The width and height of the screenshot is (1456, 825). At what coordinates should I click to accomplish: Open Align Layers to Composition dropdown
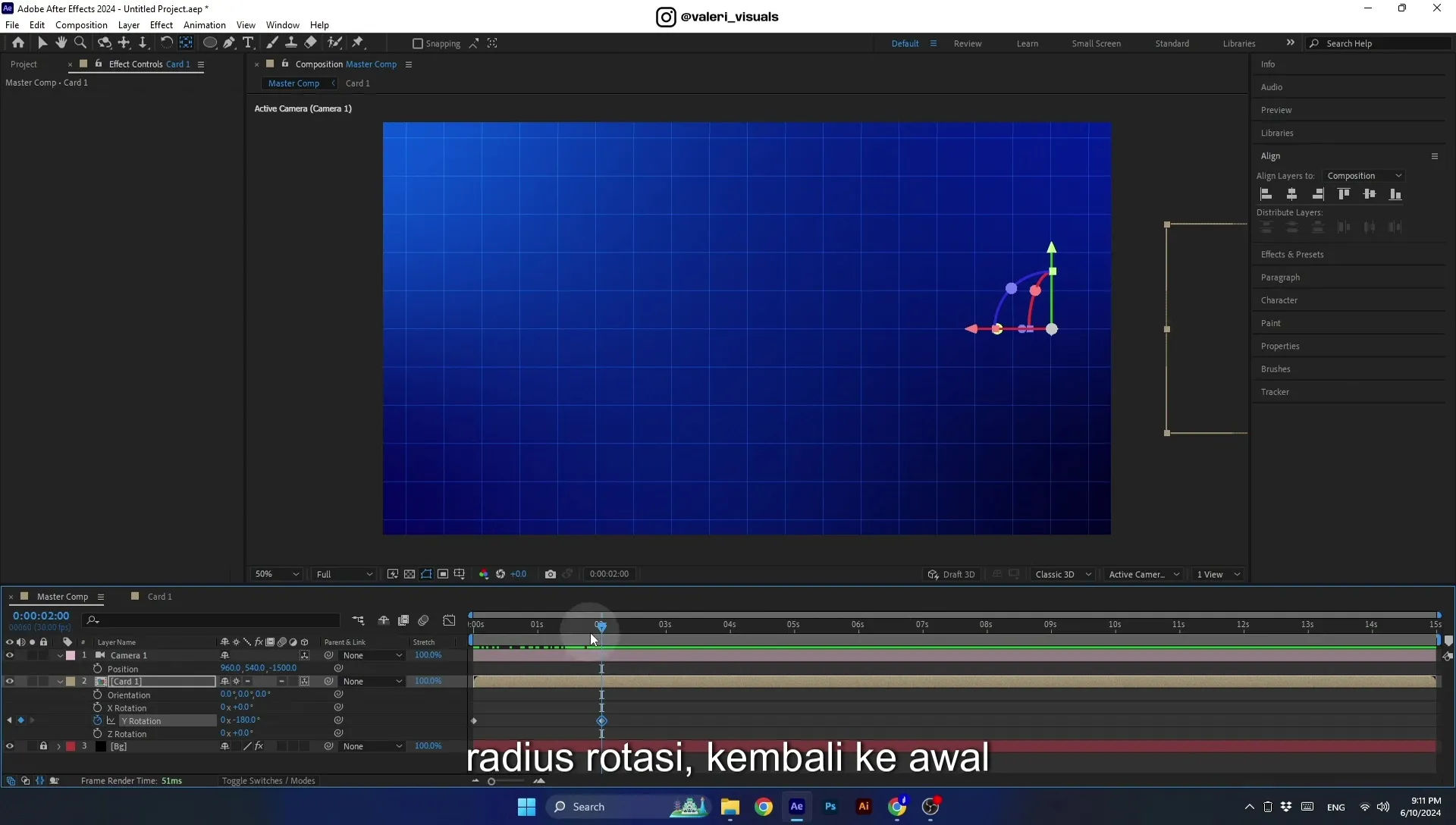pos(1364,176)
